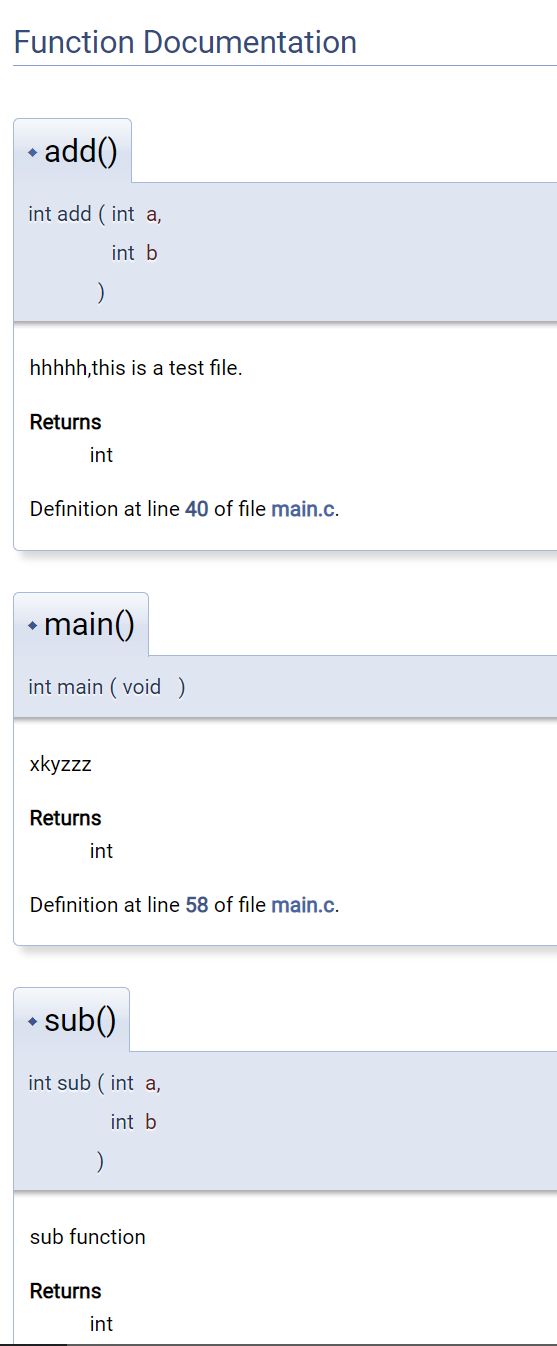Click the 'int main ( void )' prototype
The width and height of the screenshot is (557, 1346).
(107, 687)
